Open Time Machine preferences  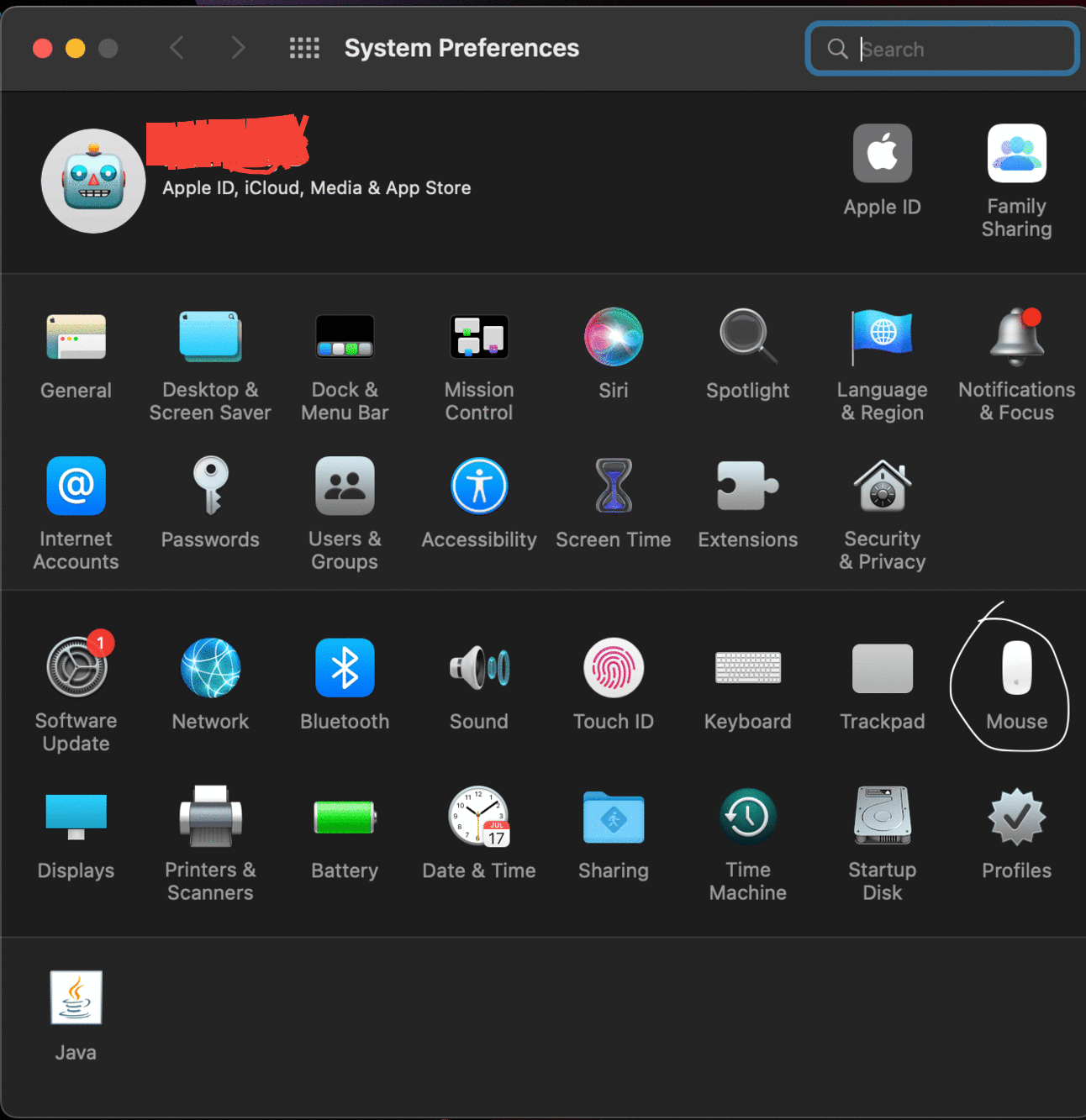[748, 817]
